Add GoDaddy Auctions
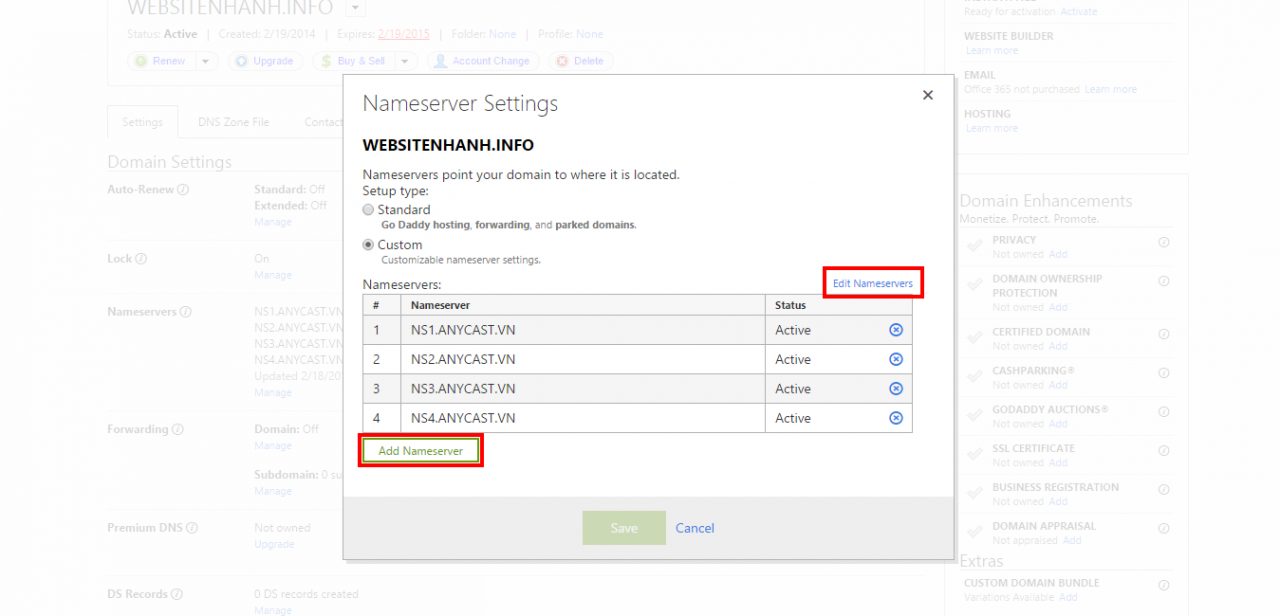The height and width of the screenshot is (616, 1280). click(x=1058, y=424)
